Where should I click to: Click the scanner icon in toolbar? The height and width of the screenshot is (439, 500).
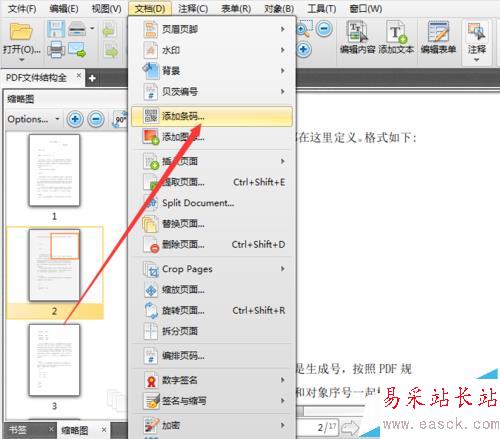tap(77, 29)
